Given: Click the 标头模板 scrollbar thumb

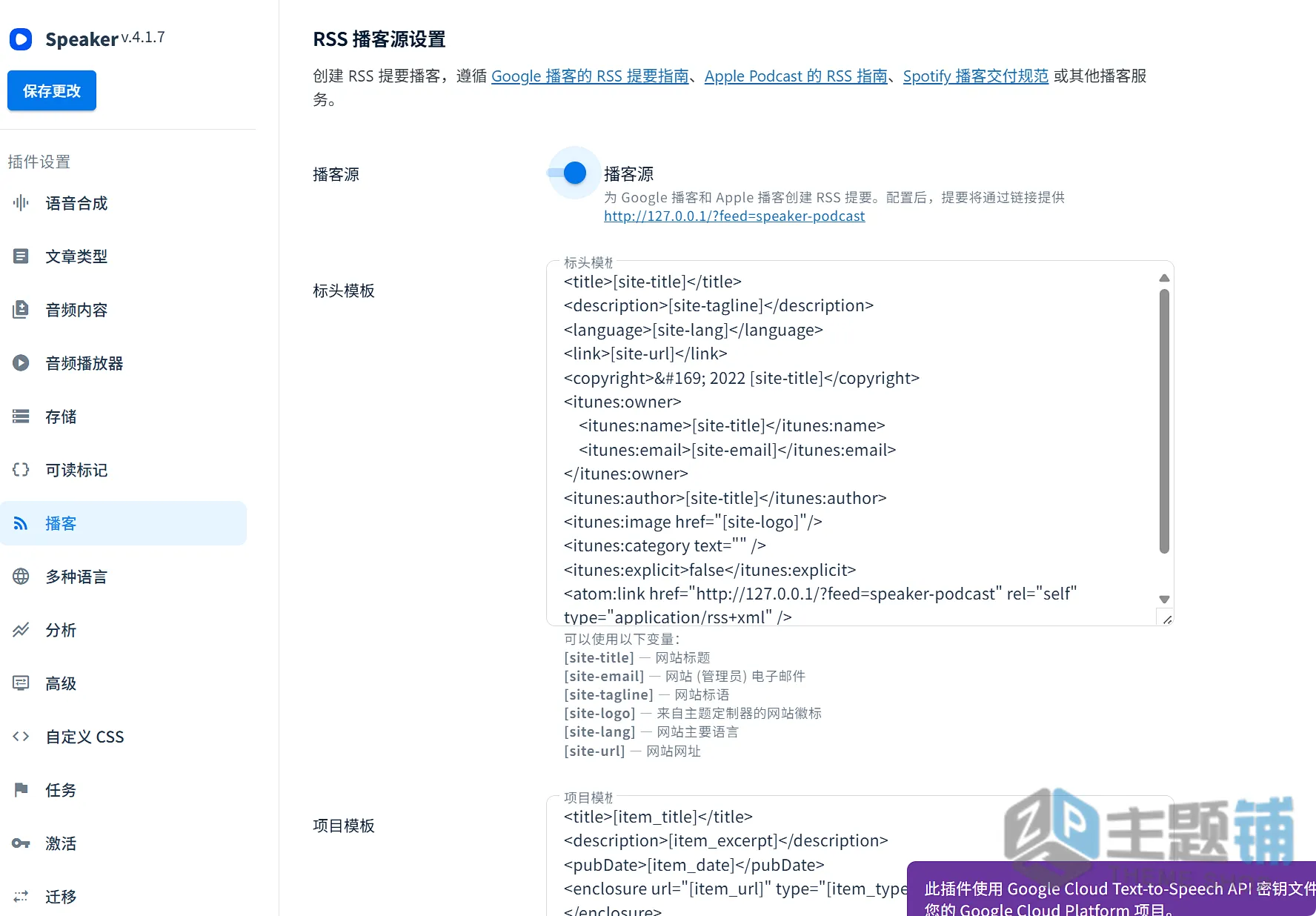Looking at the screenshot, I should tap(1164, 421).
